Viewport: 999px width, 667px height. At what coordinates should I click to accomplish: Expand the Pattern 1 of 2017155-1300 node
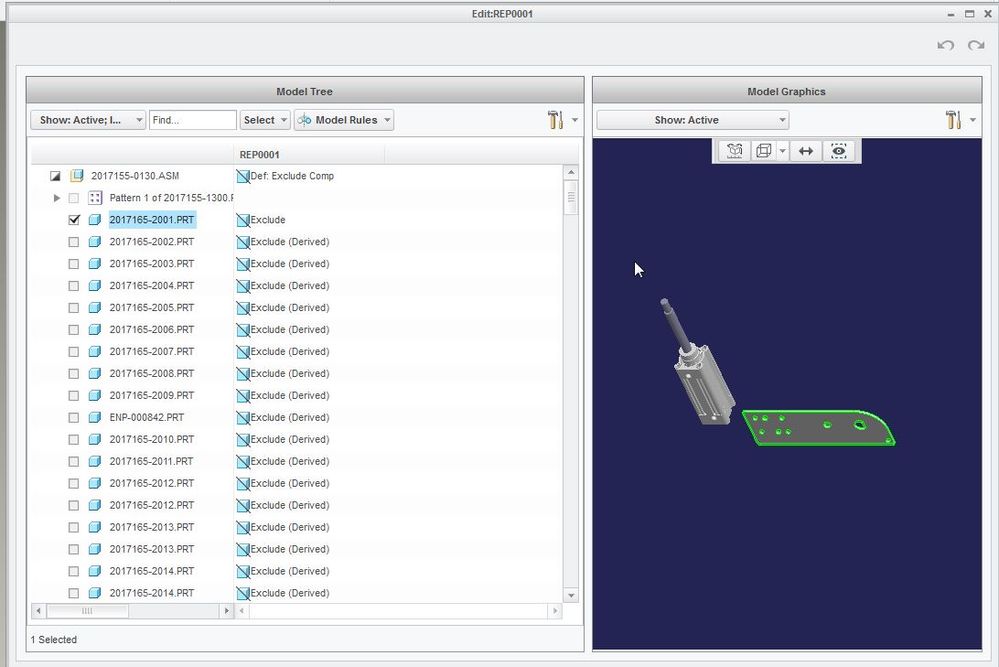click(x=57, y=198)
